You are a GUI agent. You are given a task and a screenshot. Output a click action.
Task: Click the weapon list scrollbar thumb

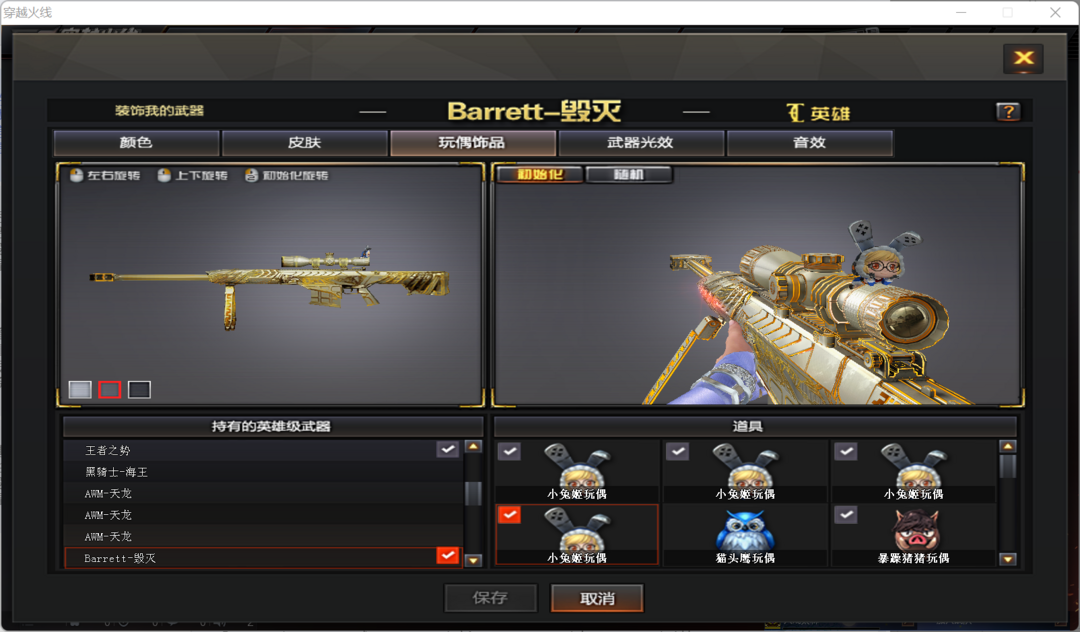pyautogui.click(x=473, y=494)
